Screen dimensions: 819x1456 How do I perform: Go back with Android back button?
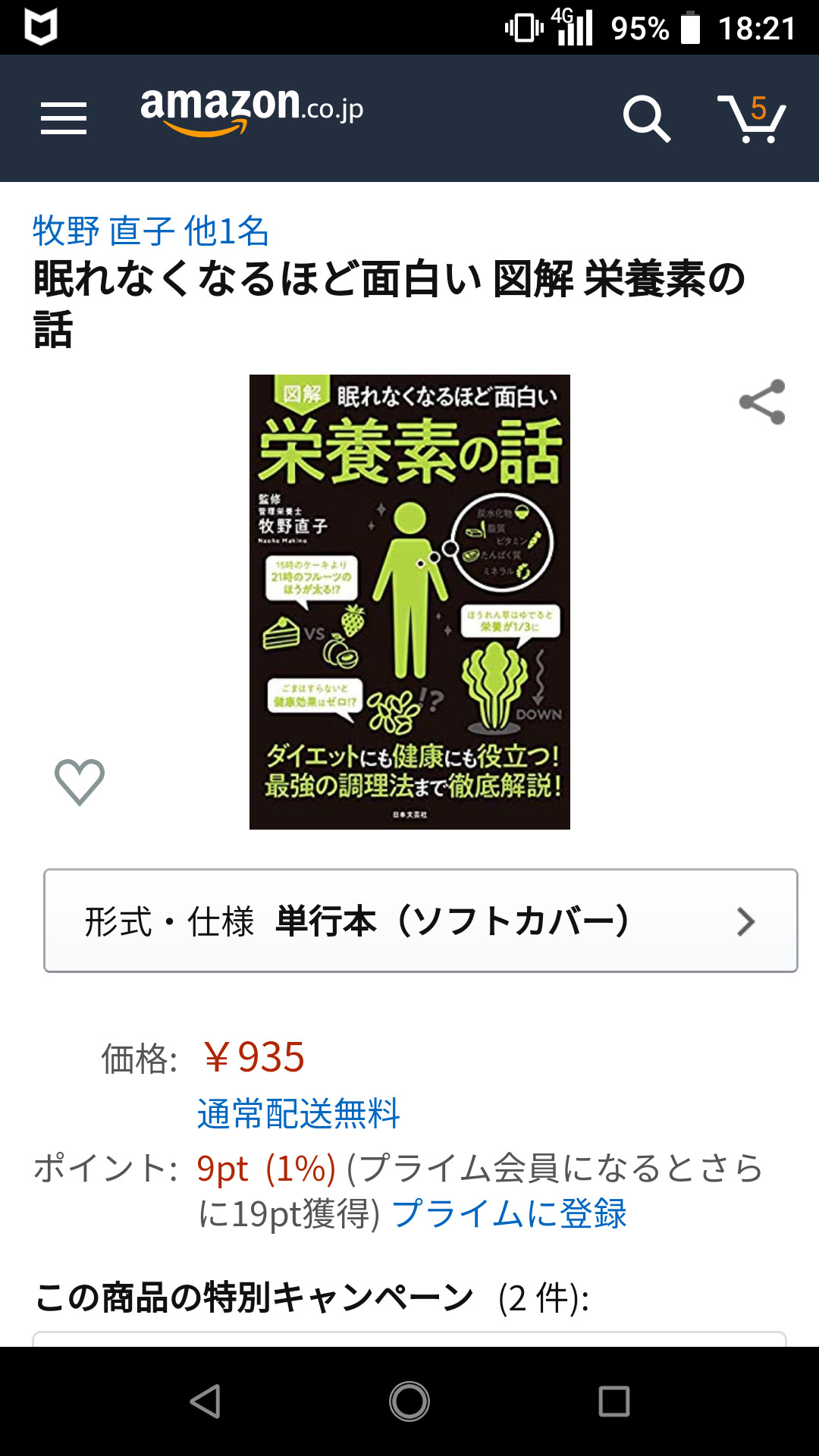coord(205,1401)
